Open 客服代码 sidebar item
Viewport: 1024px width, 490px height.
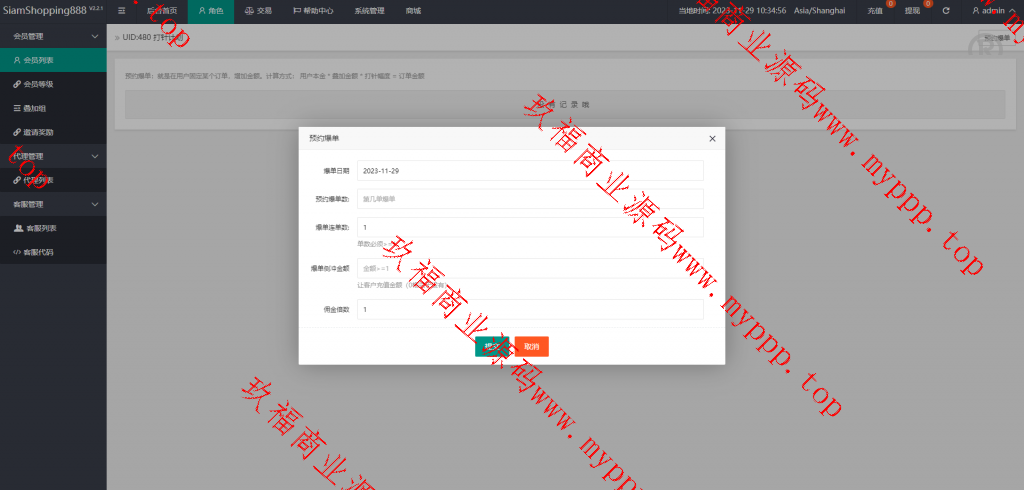pyautogui.click(x=38, y=252)
